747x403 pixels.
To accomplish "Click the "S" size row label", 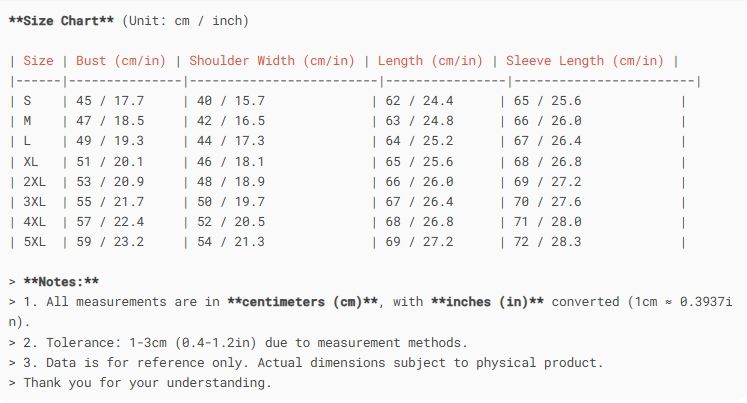I will click(x=28, y=101).
